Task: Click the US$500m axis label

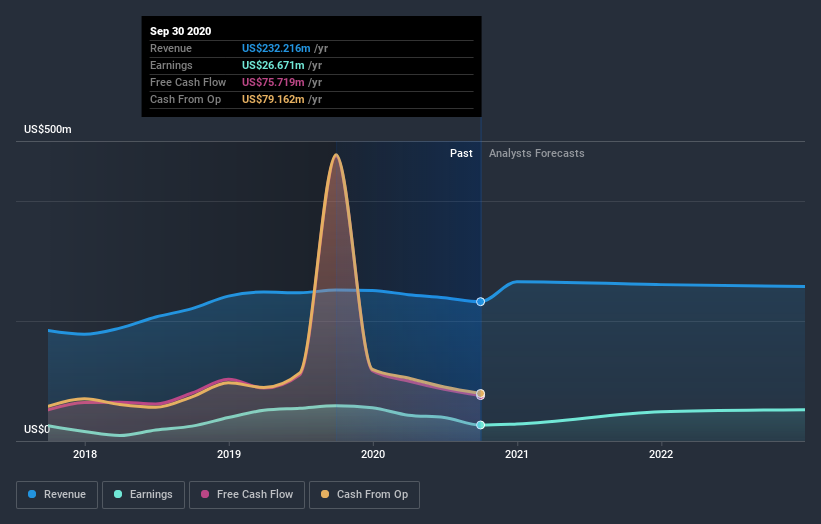Action: (x=48, y=129)
